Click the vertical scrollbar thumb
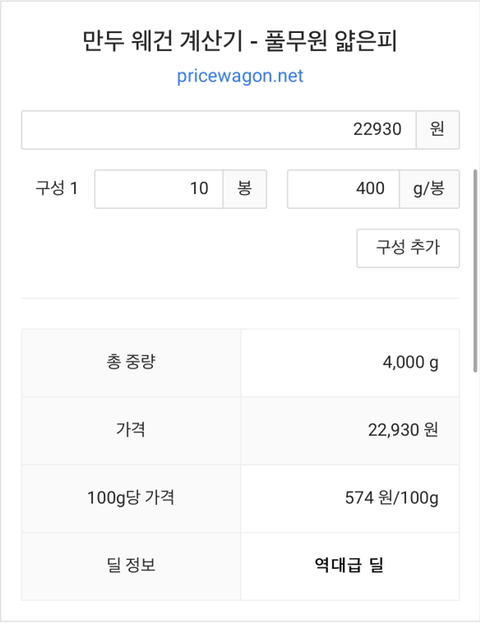This screenshot has height=628, width=480. coord(476,271)
